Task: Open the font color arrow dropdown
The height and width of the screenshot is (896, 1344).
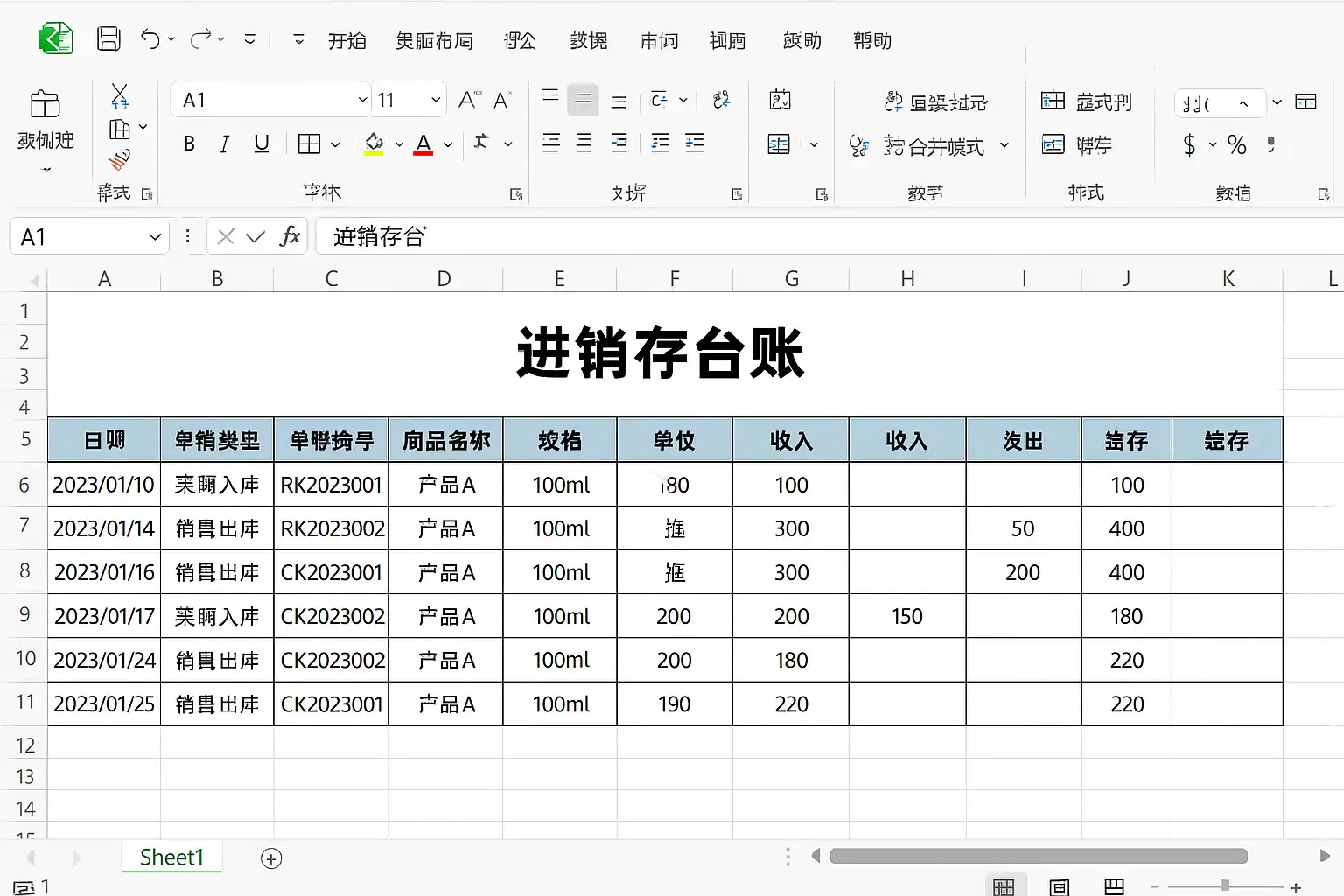Action: click(448, 144)
